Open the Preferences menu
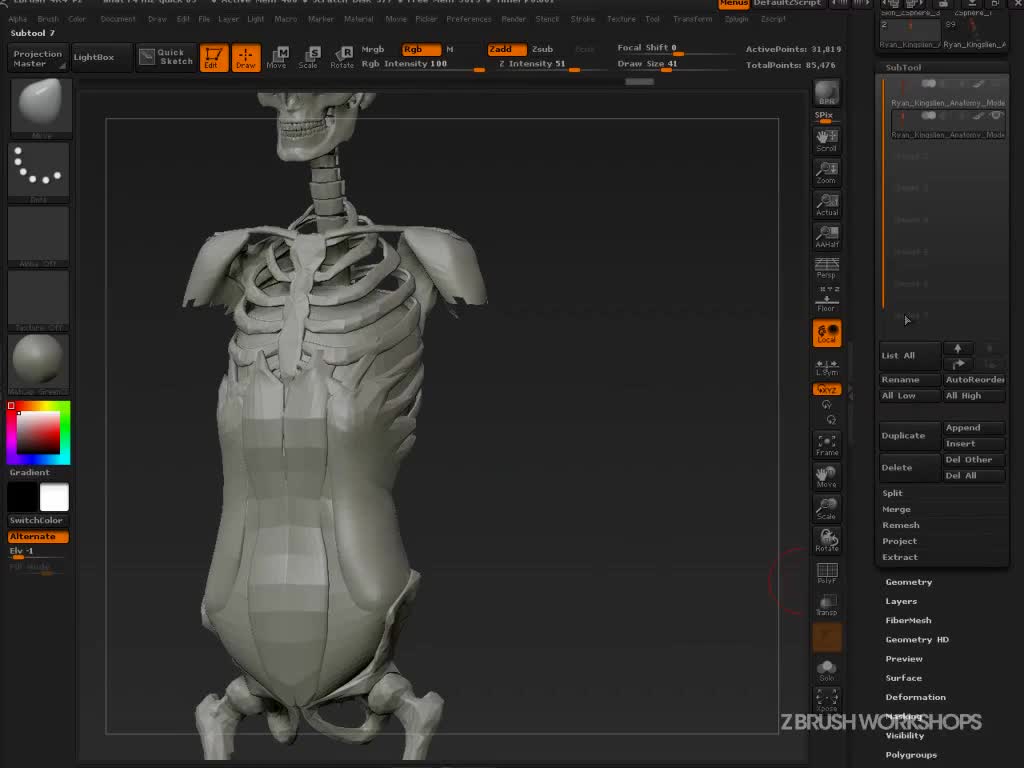 click(468, 19)
